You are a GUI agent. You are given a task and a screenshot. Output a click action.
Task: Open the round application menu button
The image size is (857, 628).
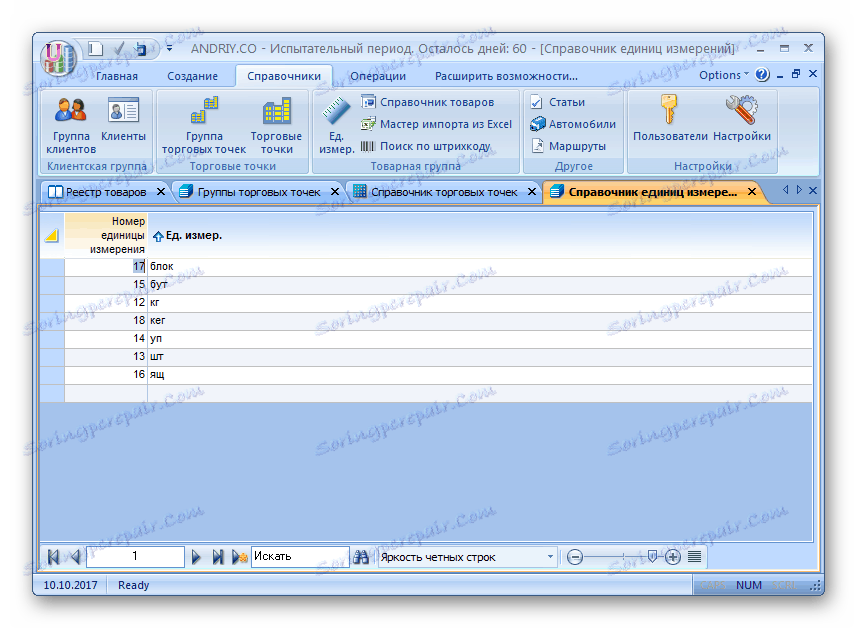pyautogui.click(x=57, y=58)
